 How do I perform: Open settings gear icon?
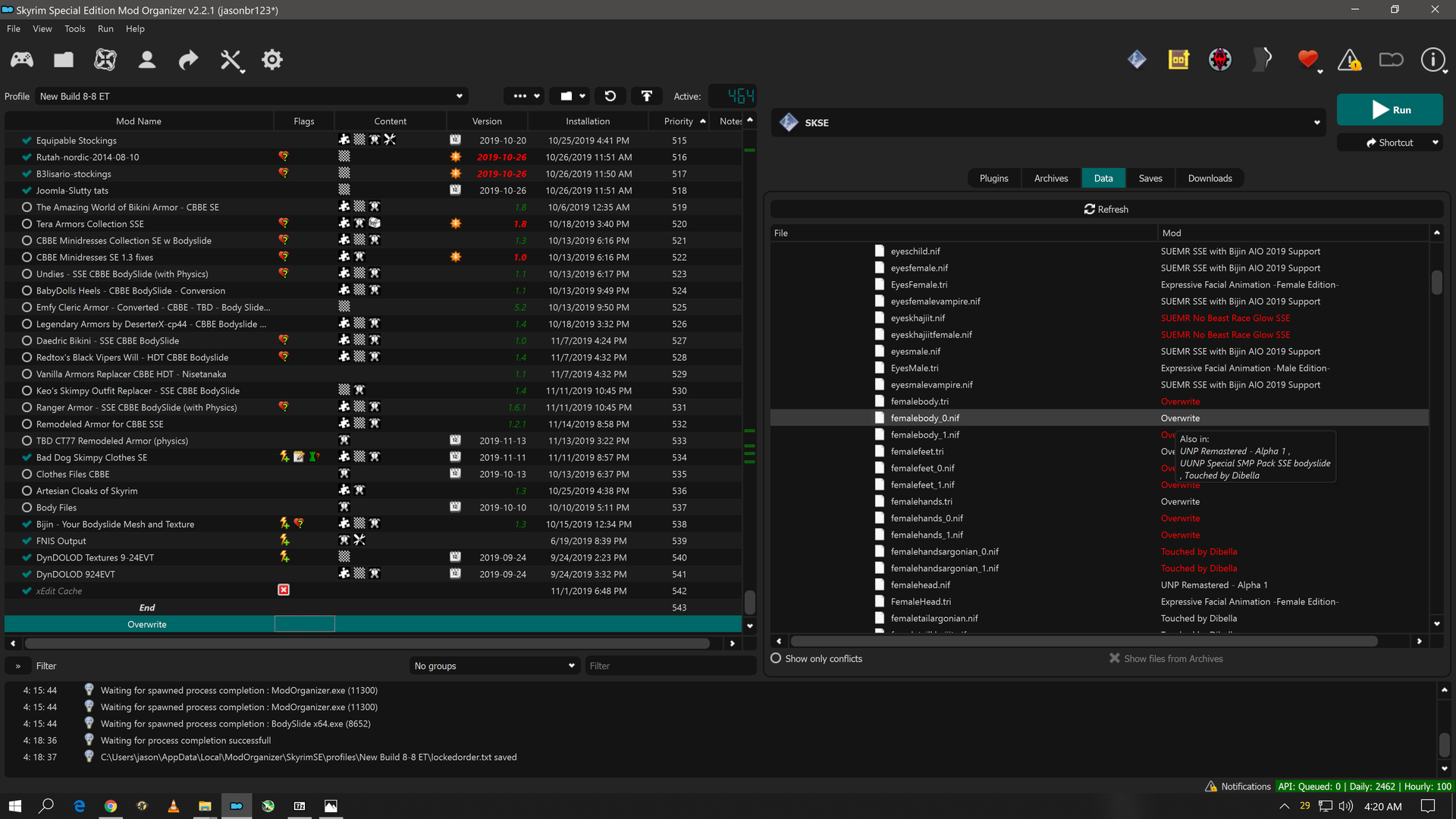click(x=272, y=60)
